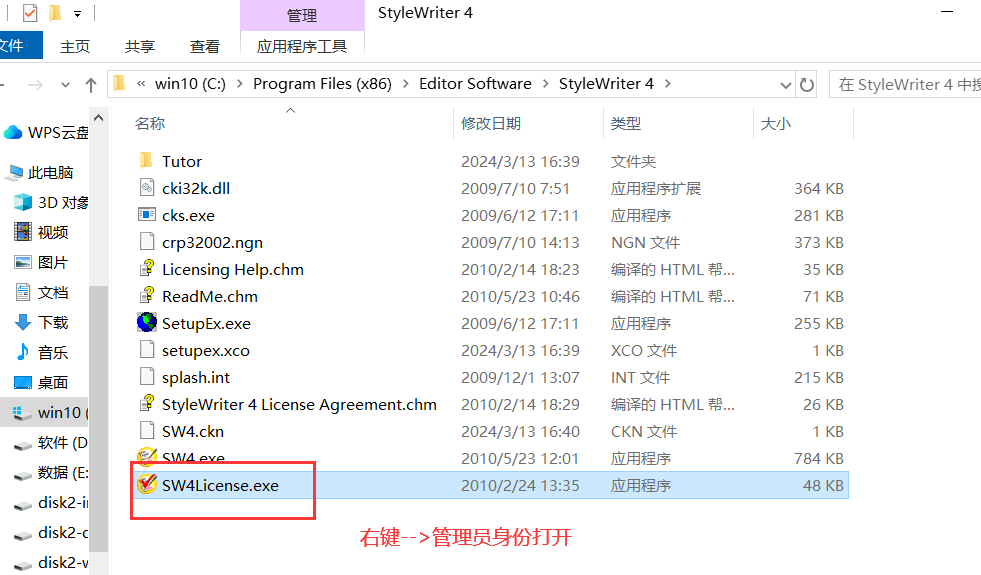Viewport: 981px width, 575px height.
Task: Click StyleWriter 4 breadcrumb
Action: tap(606, 84)
